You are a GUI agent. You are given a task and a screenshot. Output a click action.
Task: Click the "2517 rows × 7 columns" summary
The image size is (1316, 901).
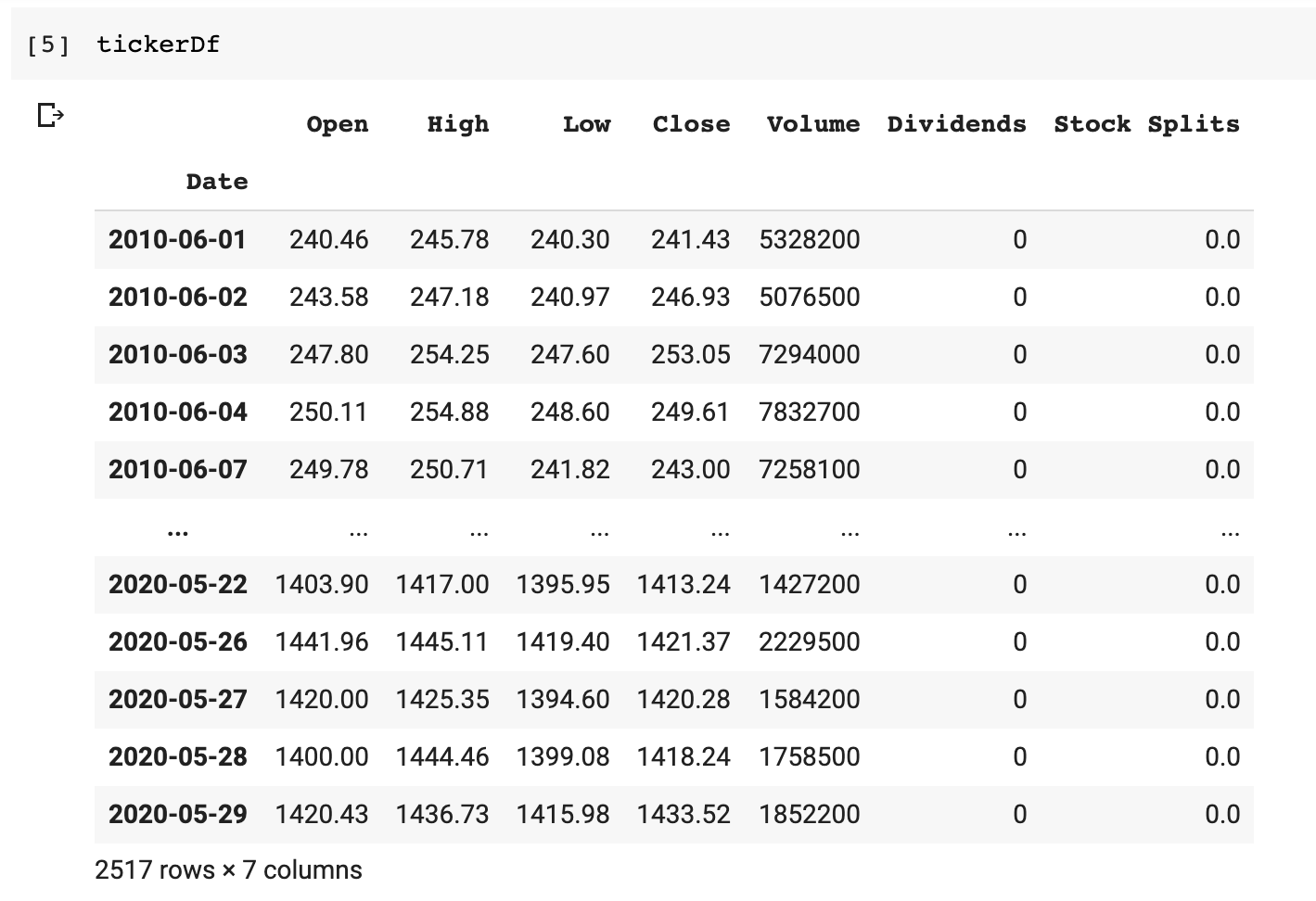click(x=228, y=870)
